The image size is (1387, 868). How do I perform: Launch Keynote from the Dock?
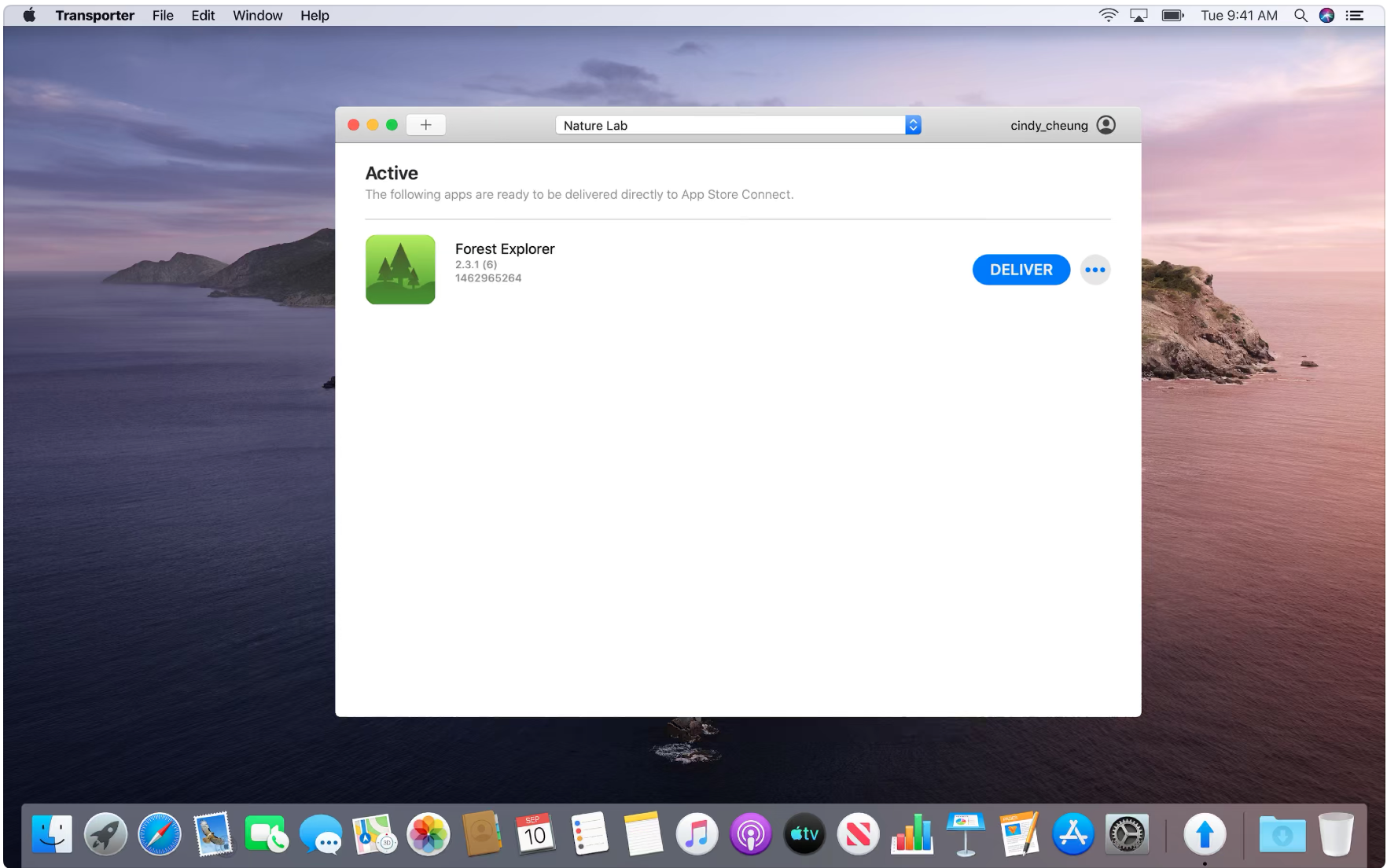click(x=966, y=834)
